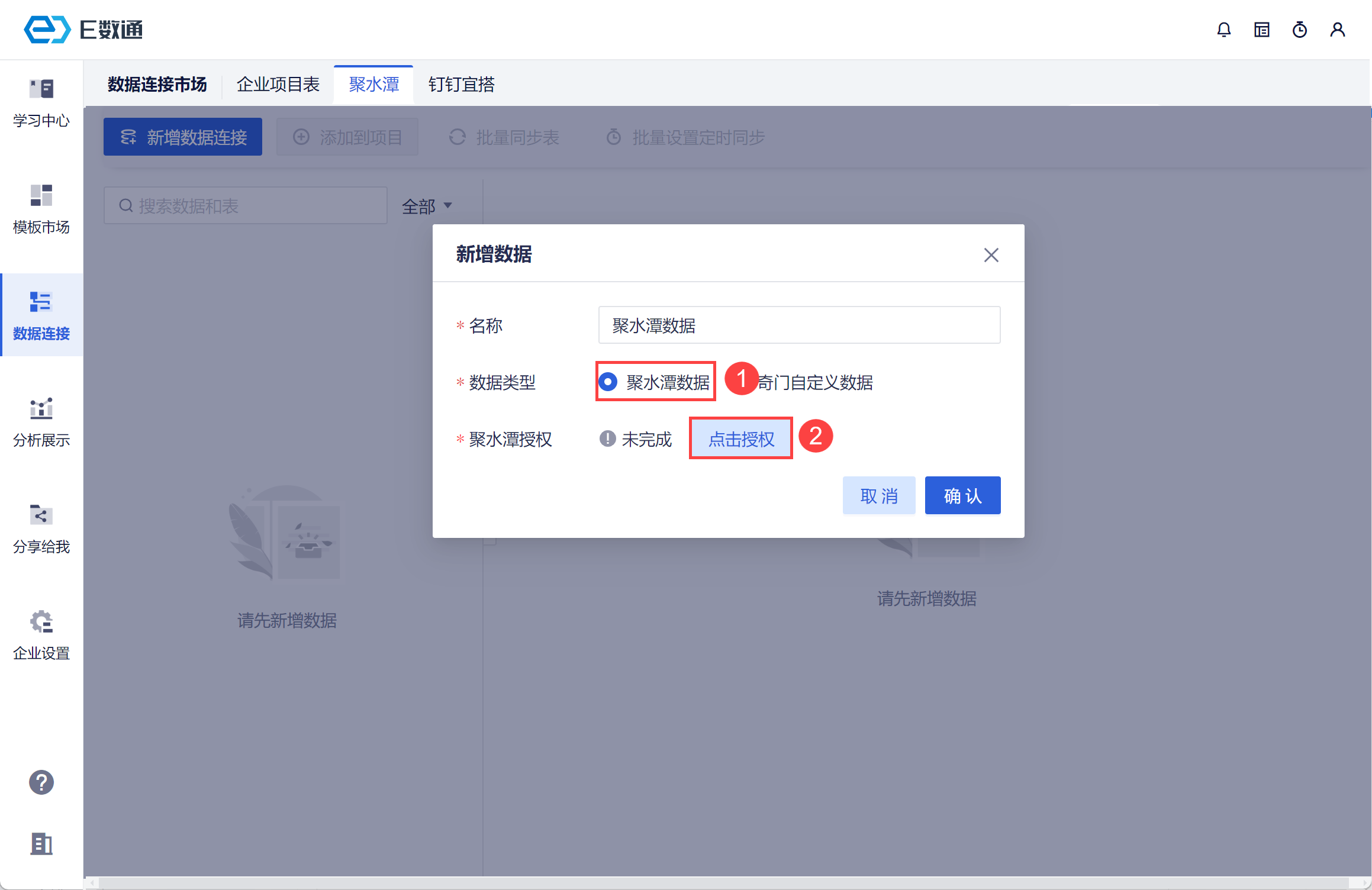
Task: Click the help question mark icon
Action: 41,782
